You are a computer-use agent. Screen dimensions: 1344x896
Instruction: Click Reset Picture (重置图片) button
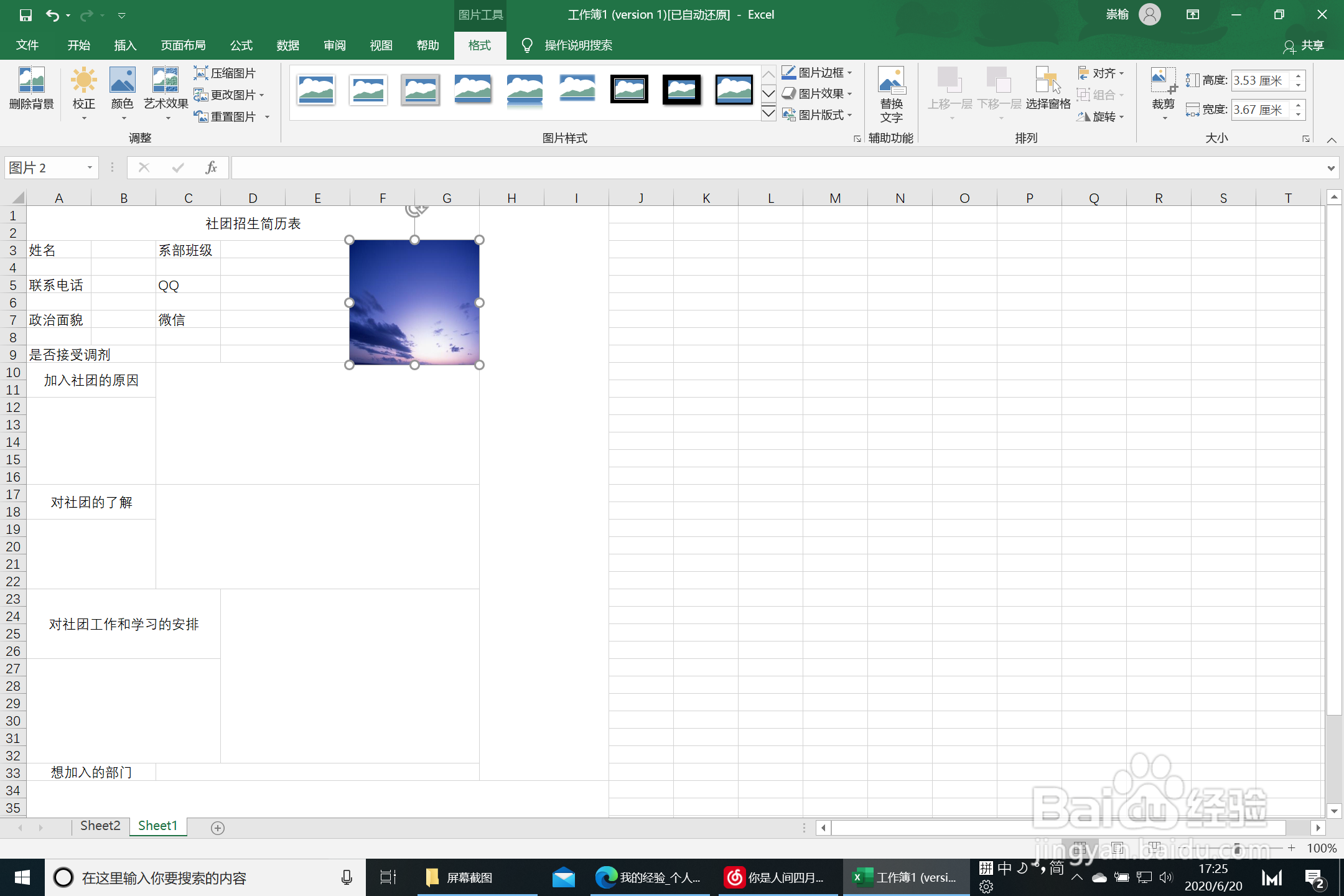coord(225,116)
